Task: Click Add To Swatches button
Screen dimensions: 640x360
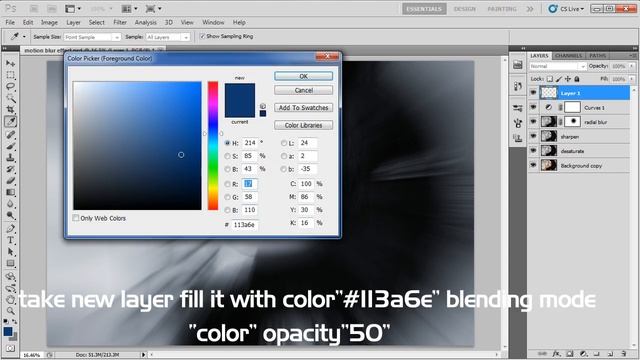Action: (x=303, y=108)
